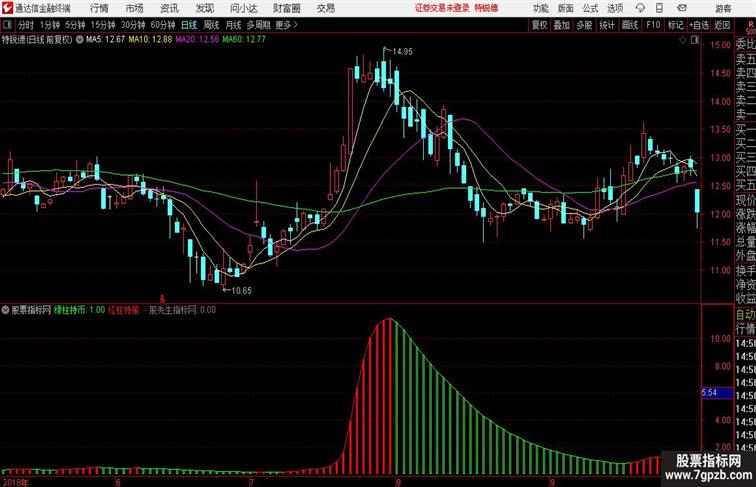Switch to 分时 chart period
The height and width of the screenshot is (487, 756).
pos(26,25)
